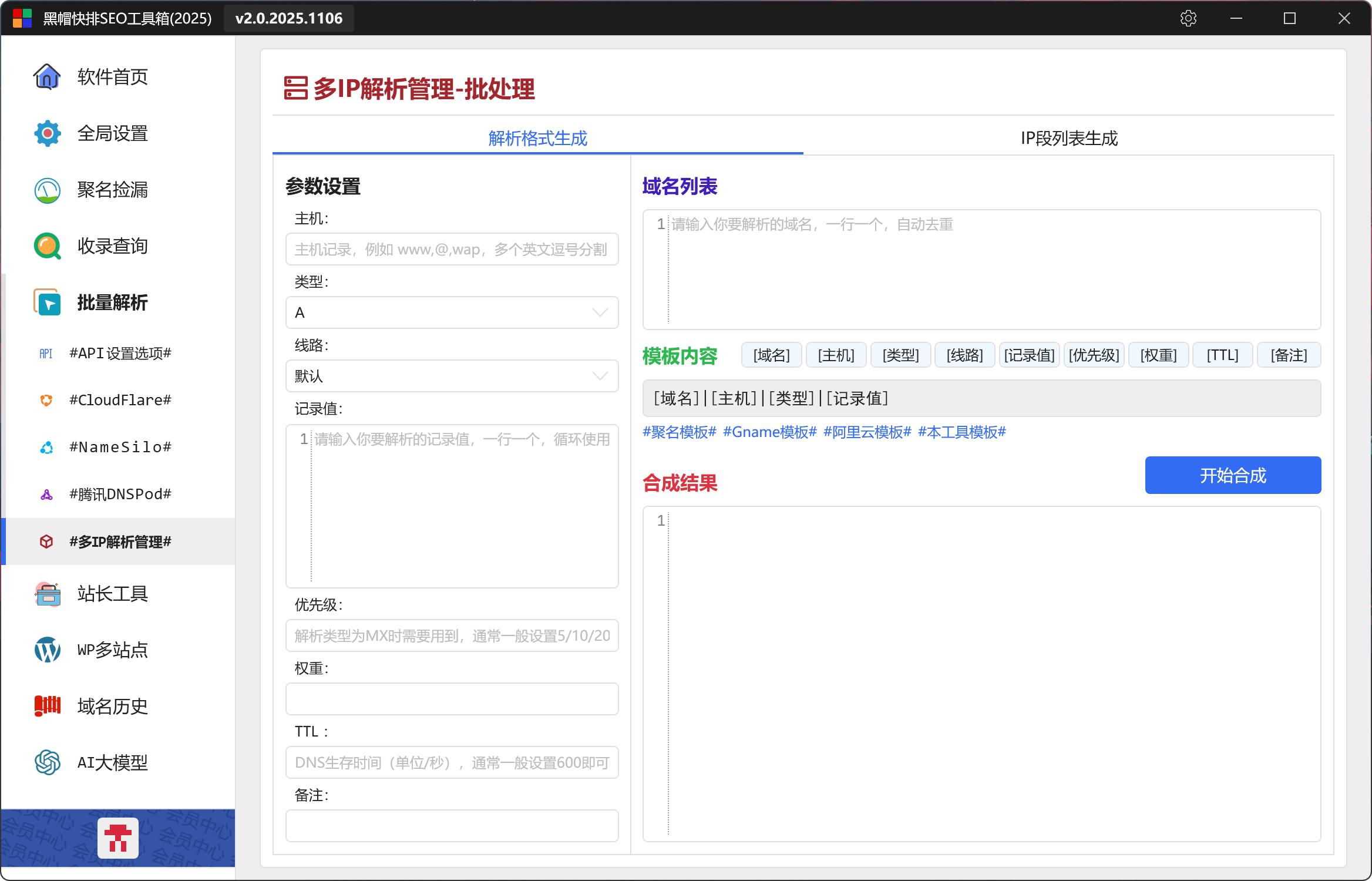Click the 聚名捡漏 gauge icon
The width and height of the screenshot is (1372, 881).
[x=47, y=190]
